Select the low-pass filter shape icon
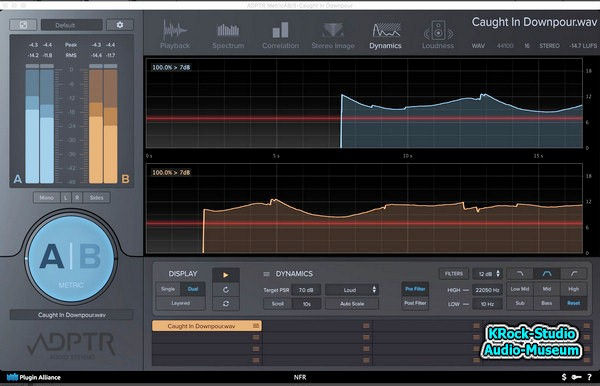 pyautogui.click(x=520, y=274)
